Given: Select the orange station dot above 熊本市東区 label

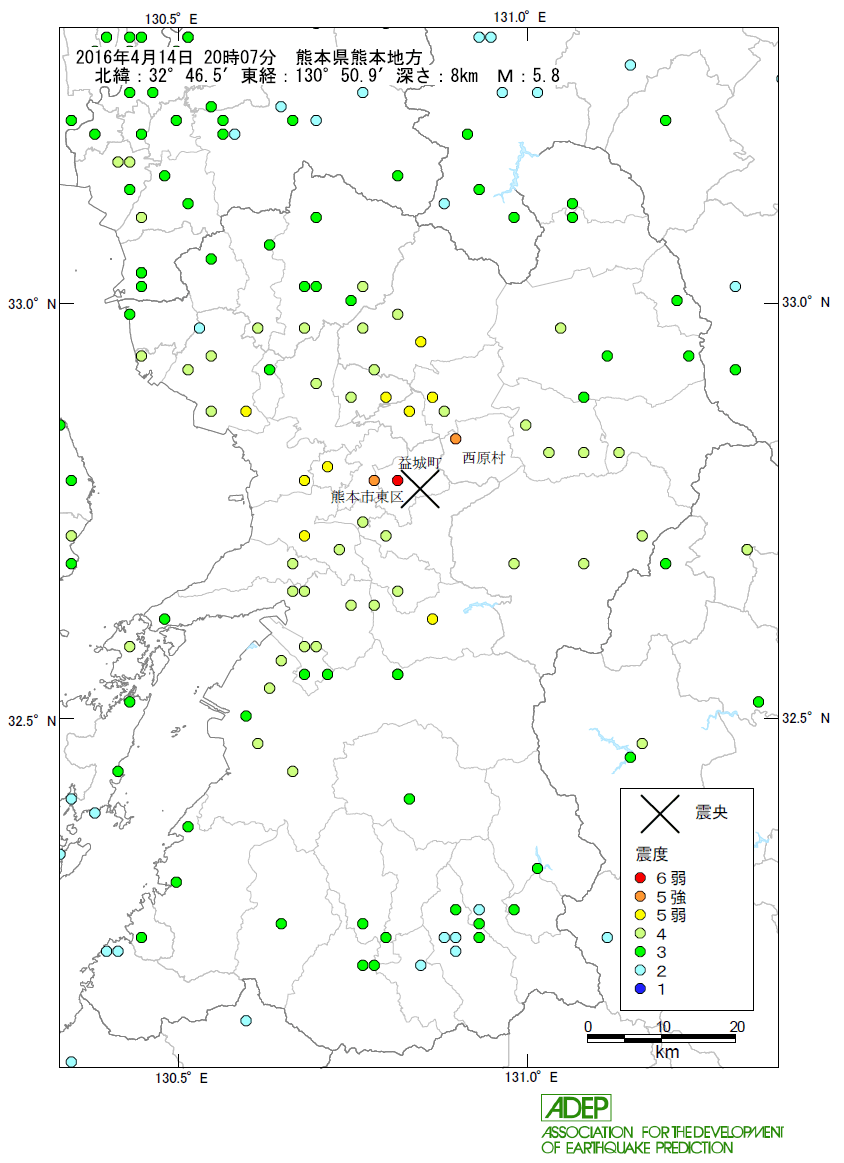Looking at the screenshot, I should pyautogui.click(x=374, y=481).
